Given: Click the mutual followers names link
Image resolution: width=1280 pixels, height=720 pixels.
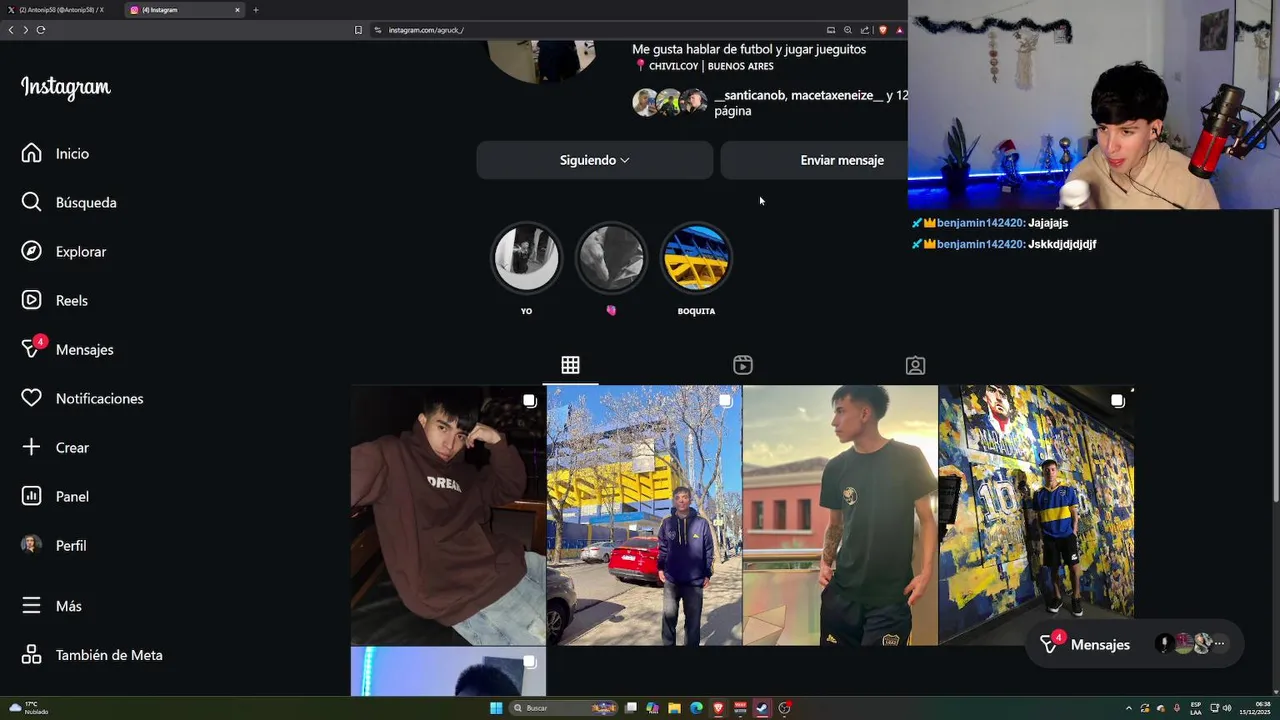Looking at the screenshot, I should click(811, 103).
